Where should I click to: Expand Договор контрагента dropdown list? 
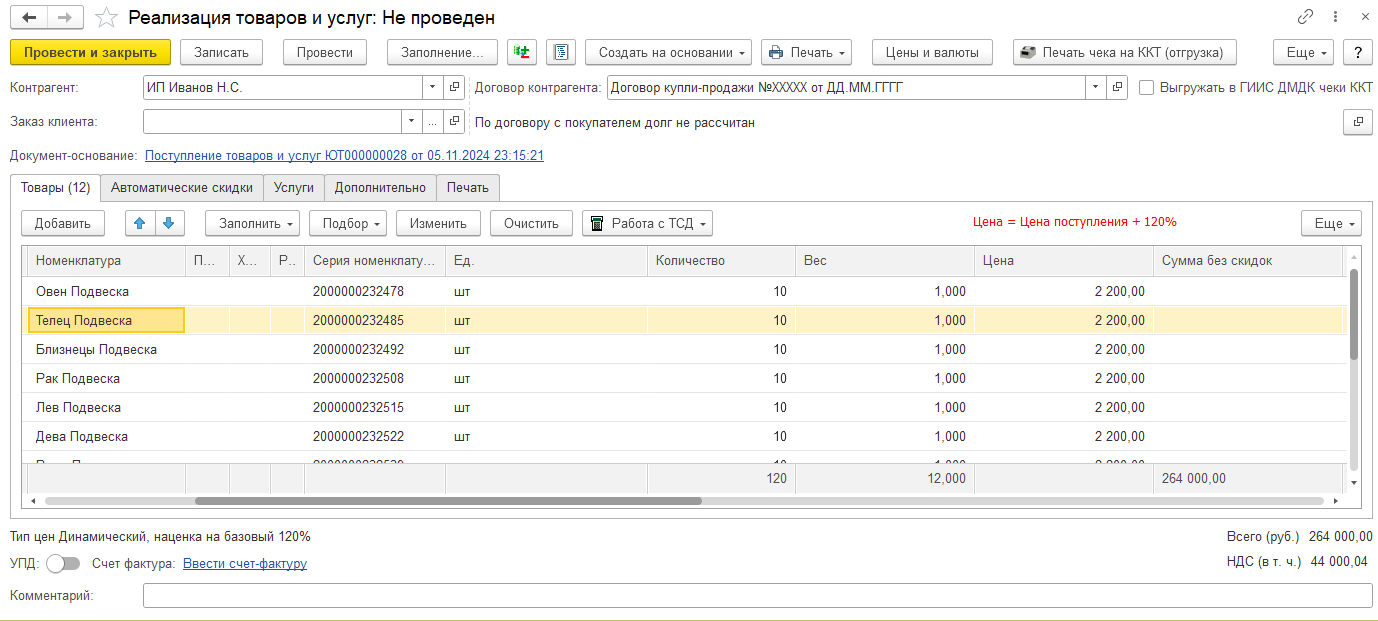(1096, 88)
